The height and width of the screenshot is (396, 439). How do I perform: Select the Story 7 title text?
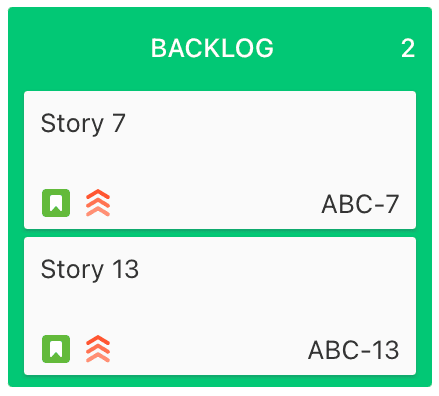pos(83,124)
